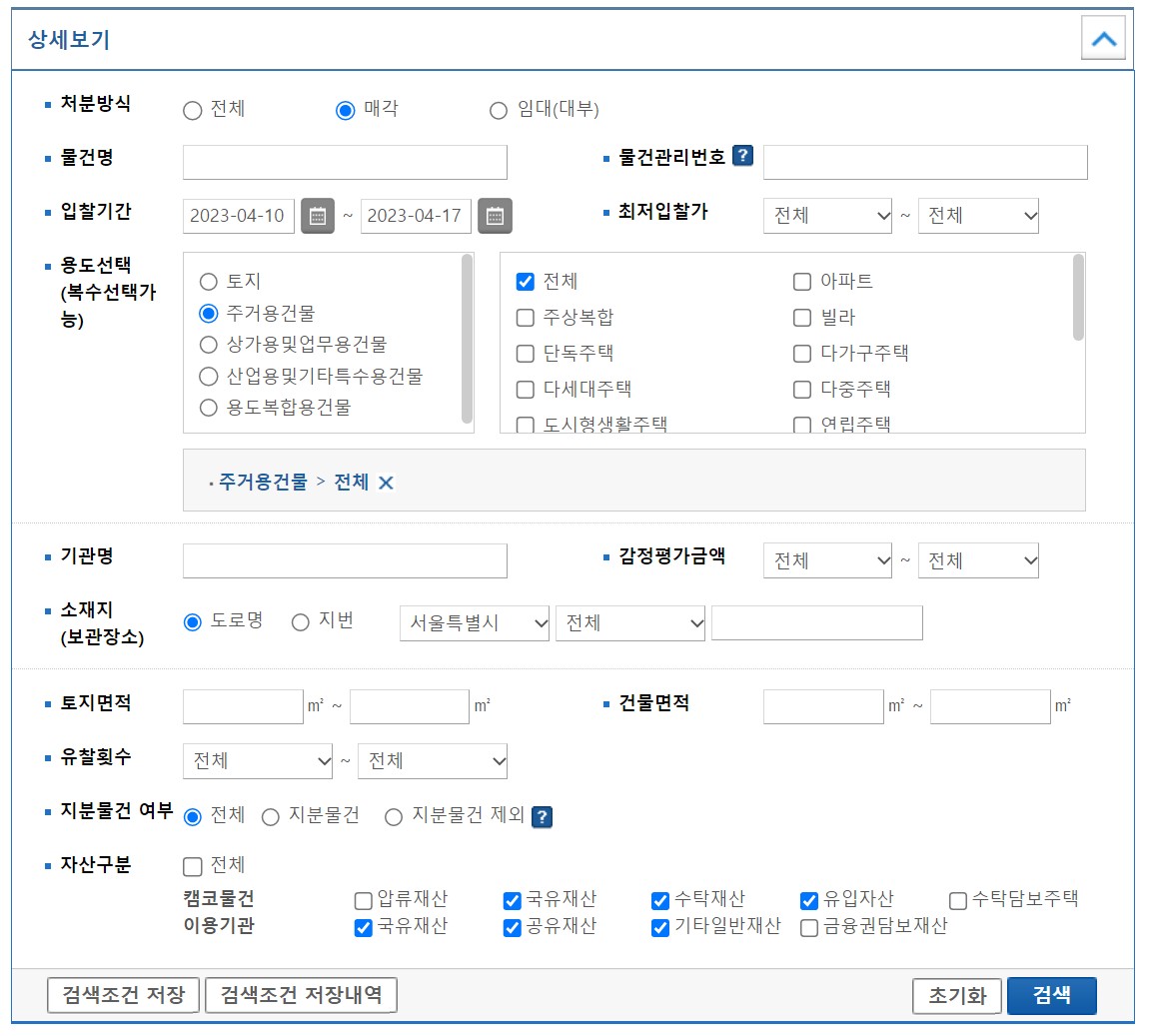Select 토지 in usage category list
The image size is (1149, 1036).
(209, 281)
